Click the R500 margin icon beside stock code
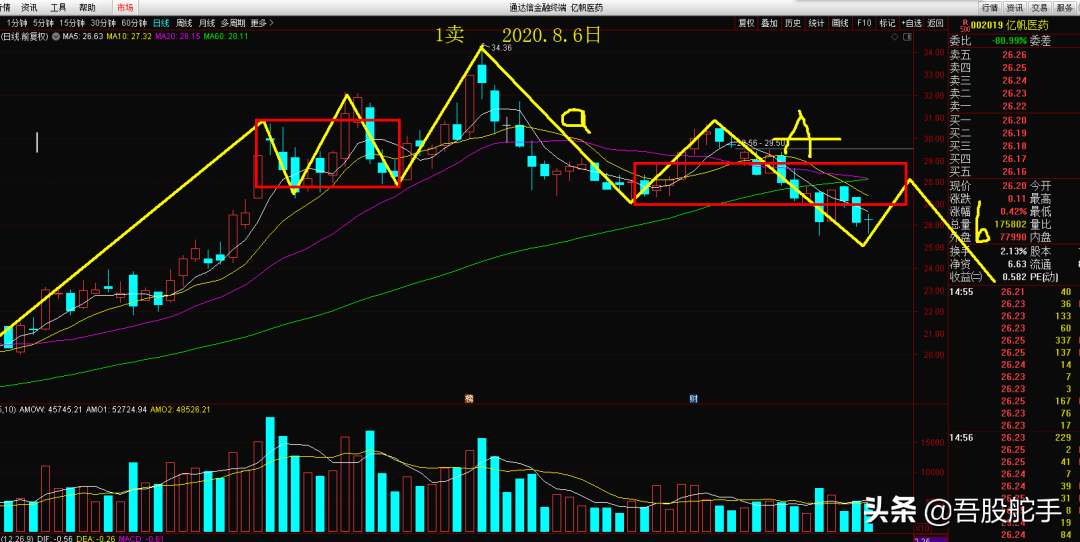 [x=964, y=26]
